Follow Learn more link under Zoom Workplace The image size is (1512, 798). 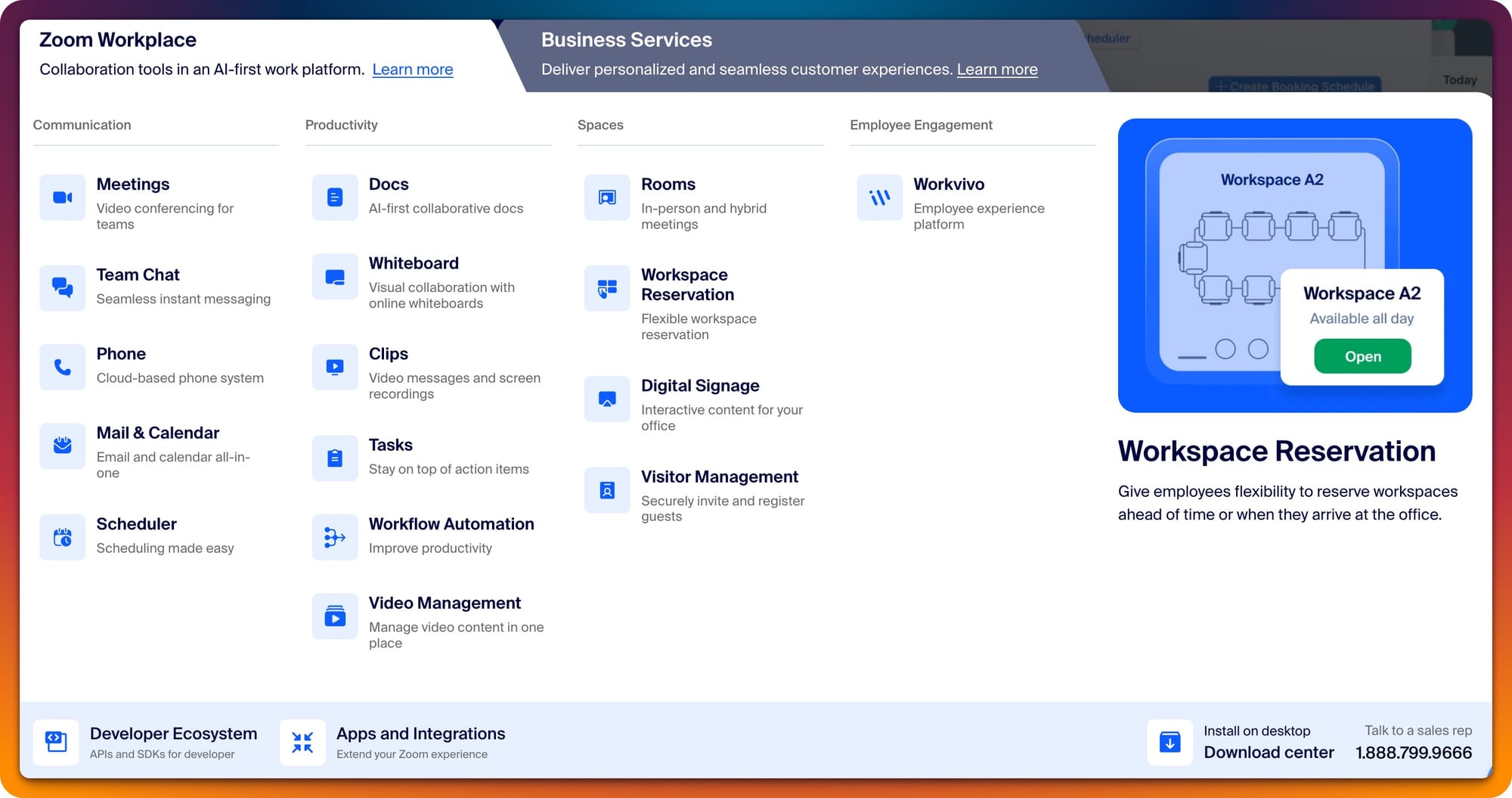[412, 70]
